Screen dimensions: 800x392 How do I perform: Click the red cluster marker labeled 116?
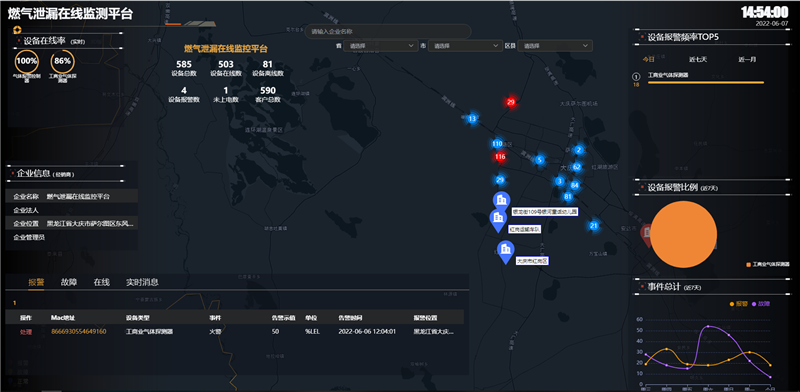[x=500, y=157]
